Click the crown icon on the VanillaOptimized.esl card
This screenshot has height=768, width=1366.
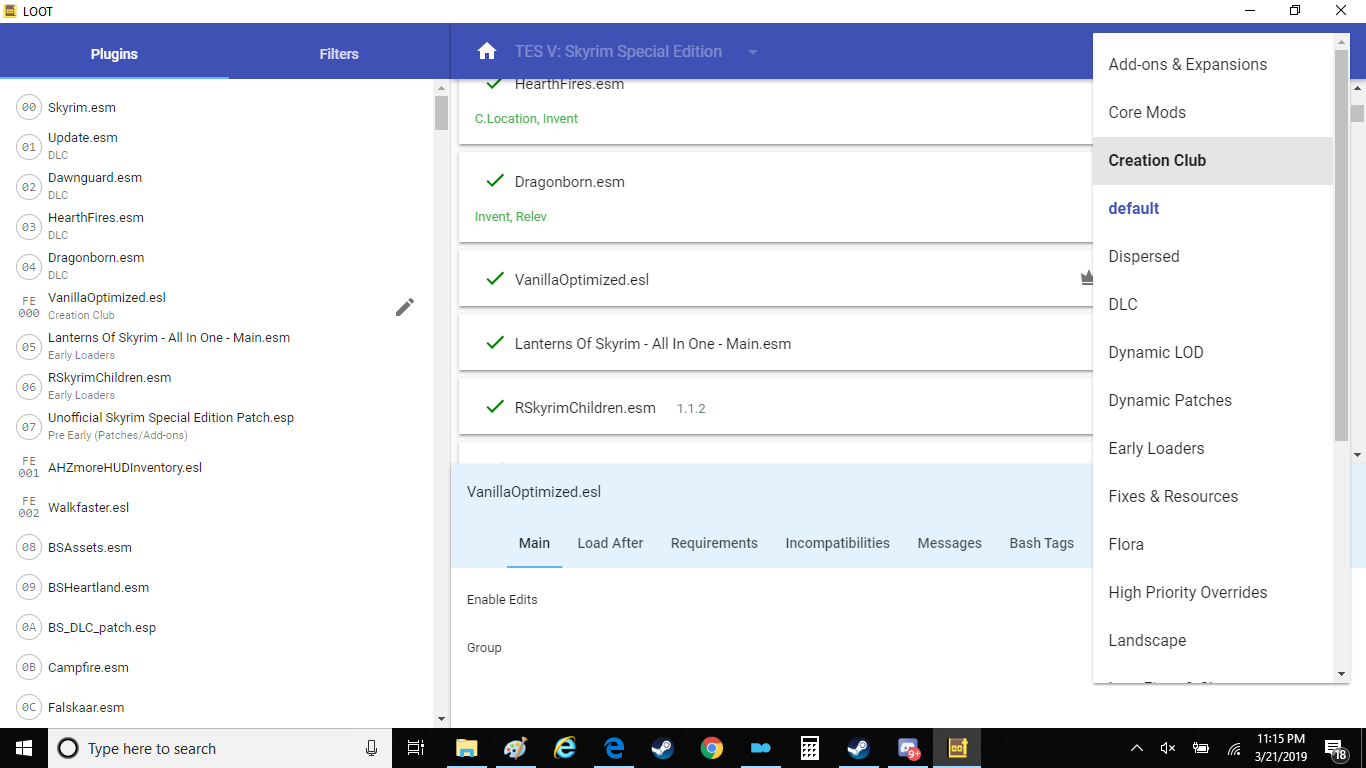(x=1087, y=278)
